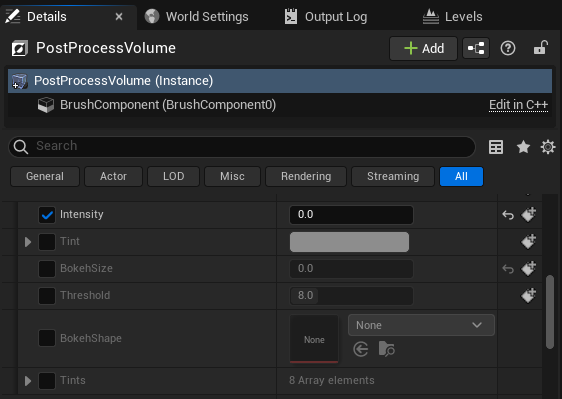Click the Details tab pencil icon
Viewport: 562px width, 399px height.
click(x=13, y=16)
